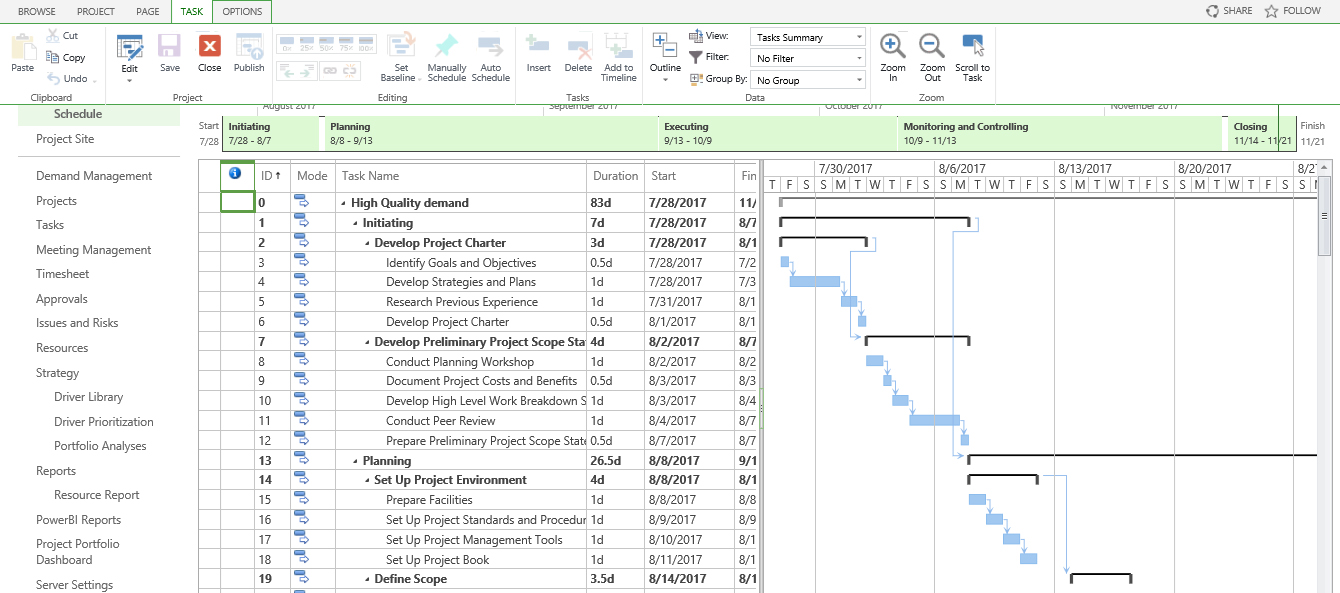1340x593 pixels.
Task: Collapse the Set Up Project Environment group
Action: point(367,480)
